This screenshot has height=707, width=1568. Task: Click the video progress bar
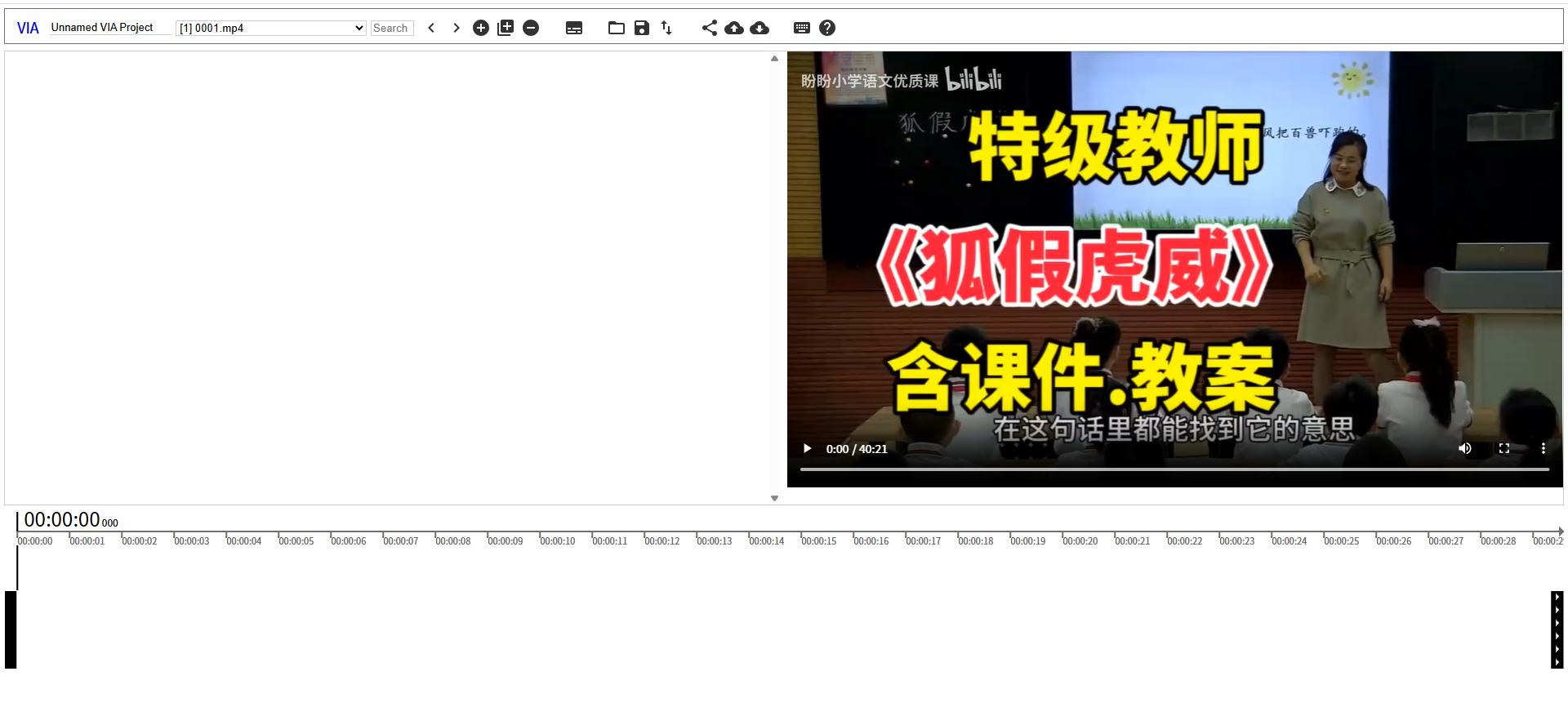(1174, 469)
